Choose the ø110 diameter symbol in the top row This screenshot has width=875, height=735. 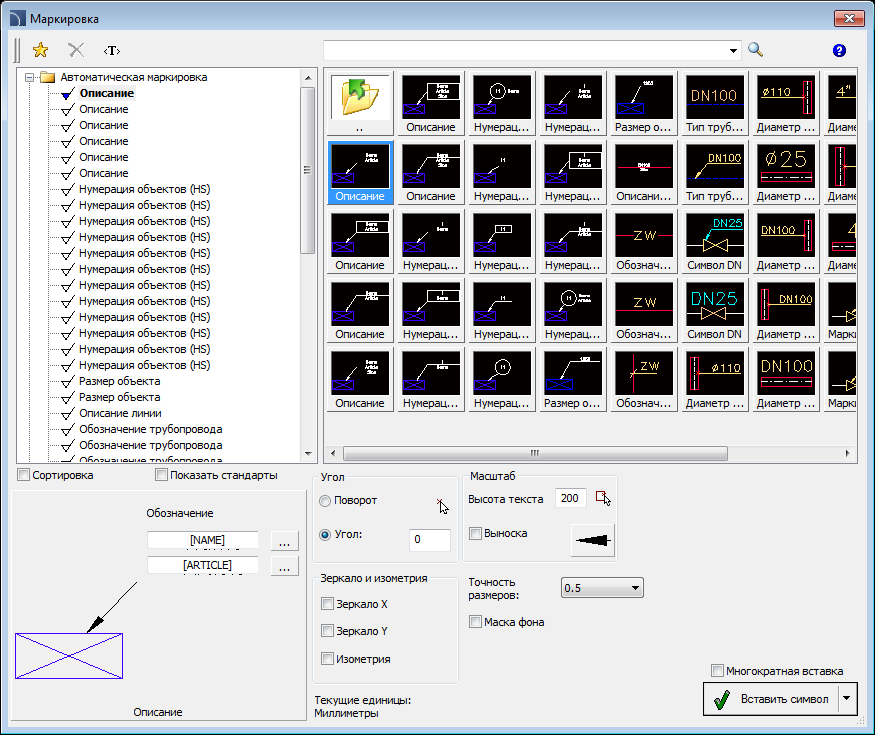[785, 103]
